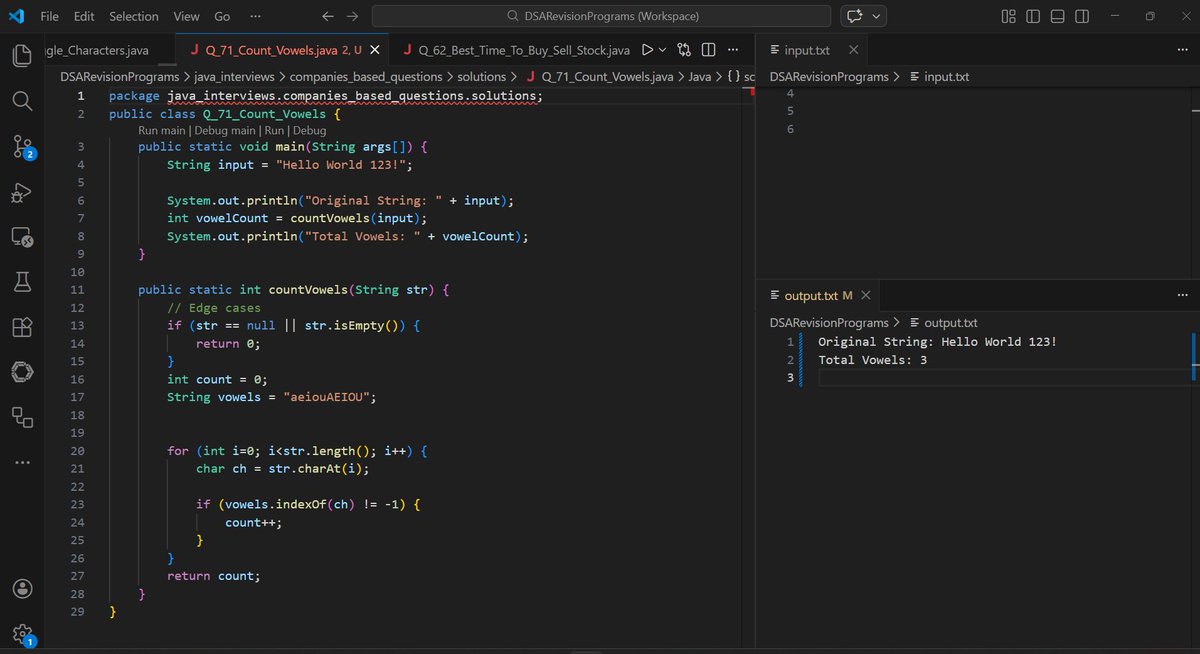Open the Run dropdown next to play button
The height and width of the screenshot is (654, 1200).
pos(663,50)
